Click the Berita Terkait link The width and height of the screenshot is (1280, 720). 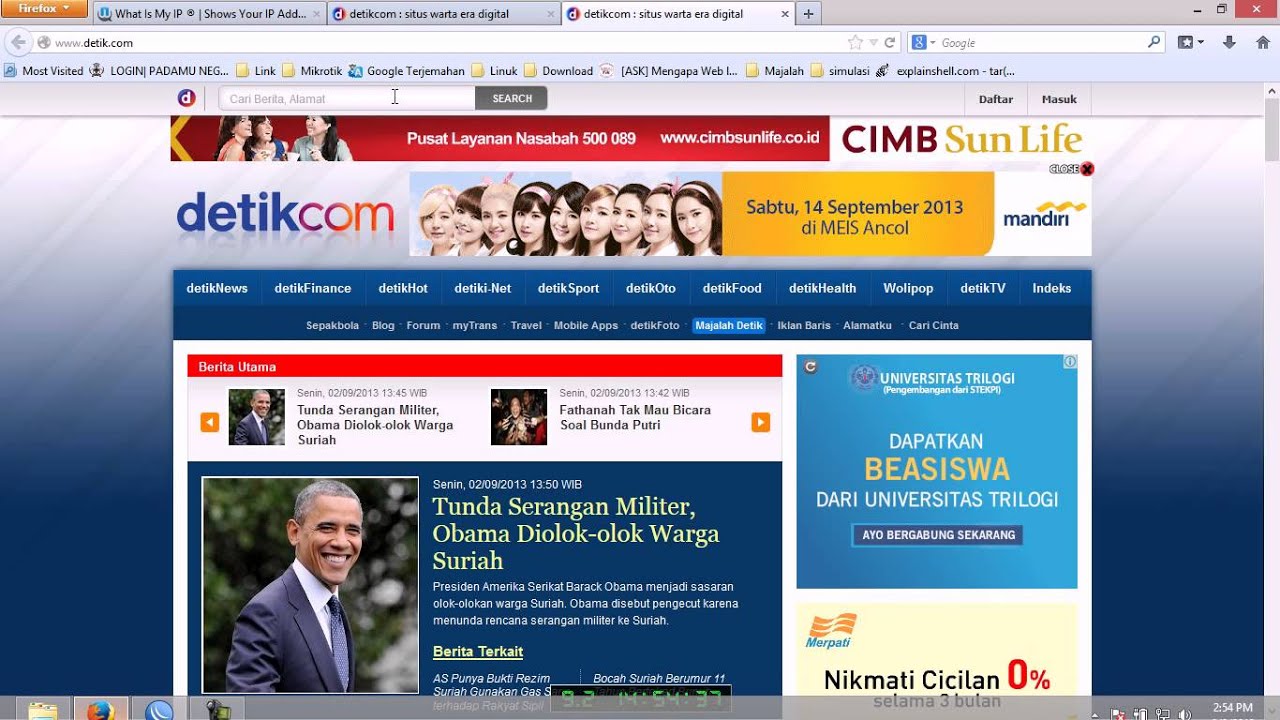click(x=478, y=652)
